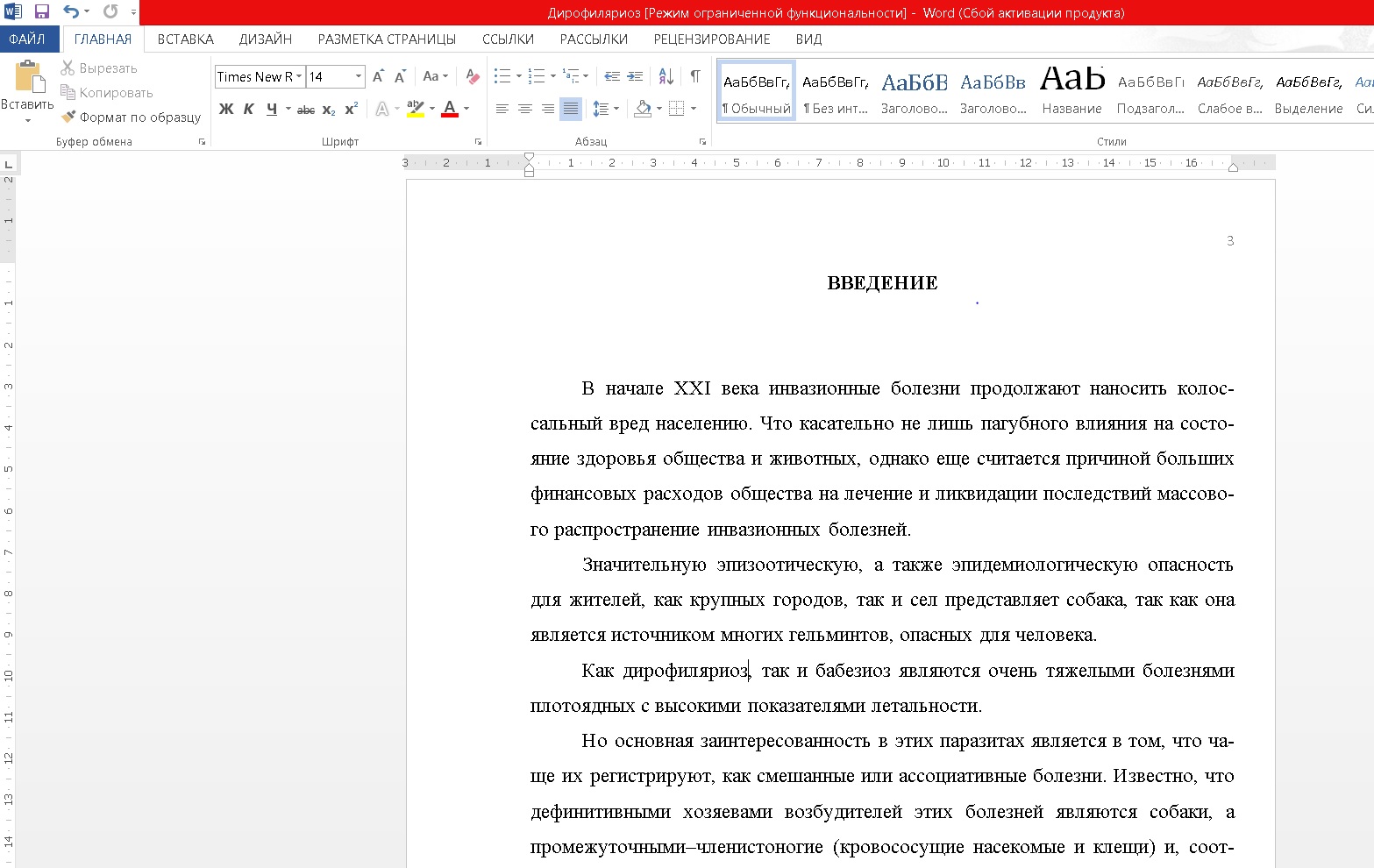Open the line spacing dropdown

(x=606, y=109)
